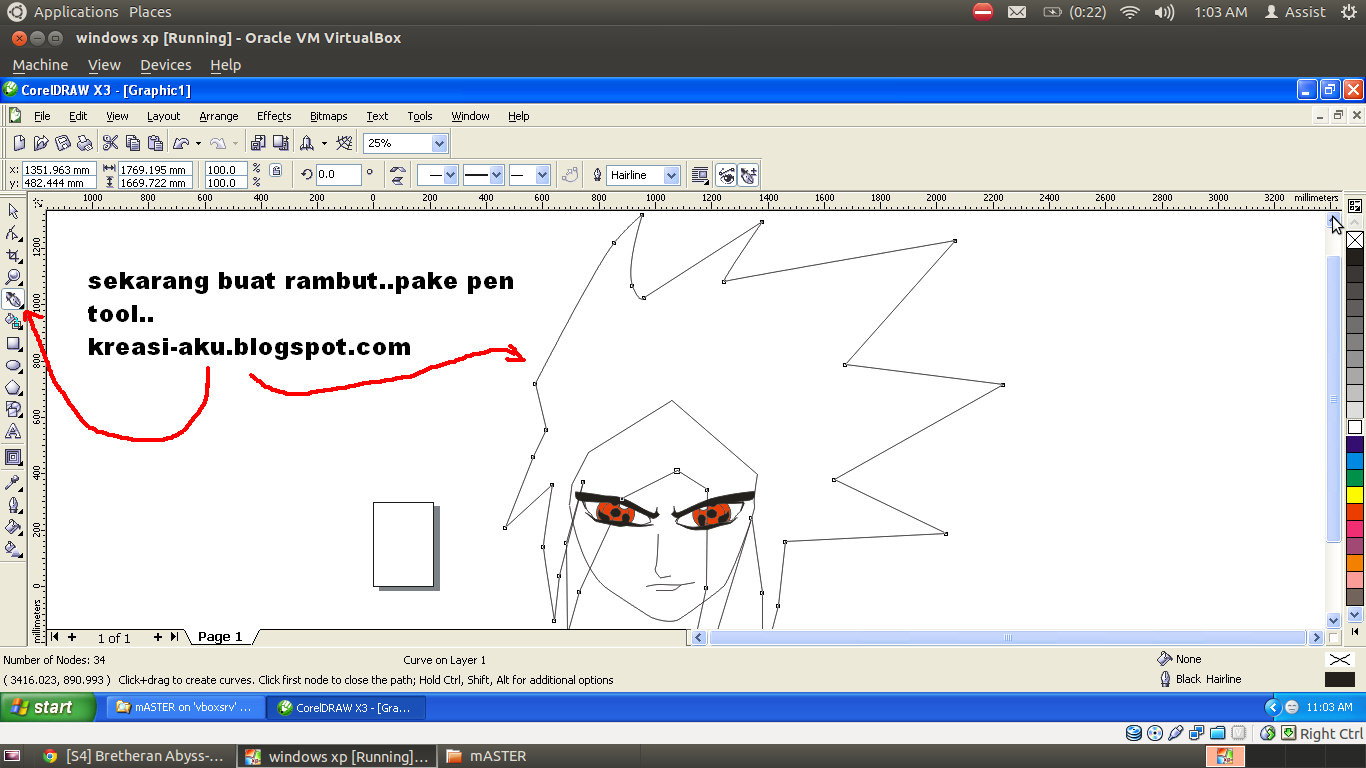Open the Effects menu
Screen dimensions: 1366x768
tap(274, 116)
